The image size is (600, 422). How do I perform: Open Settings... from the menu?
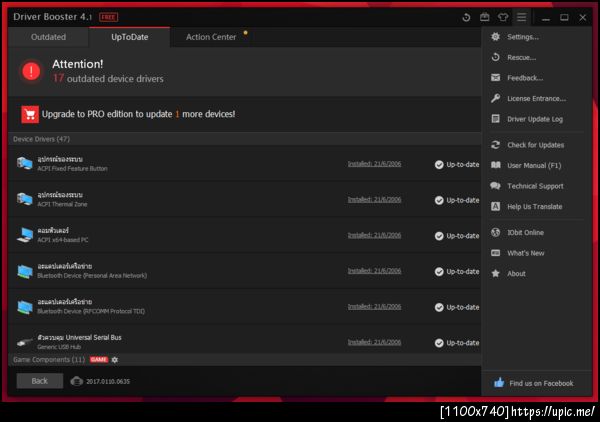535,37
